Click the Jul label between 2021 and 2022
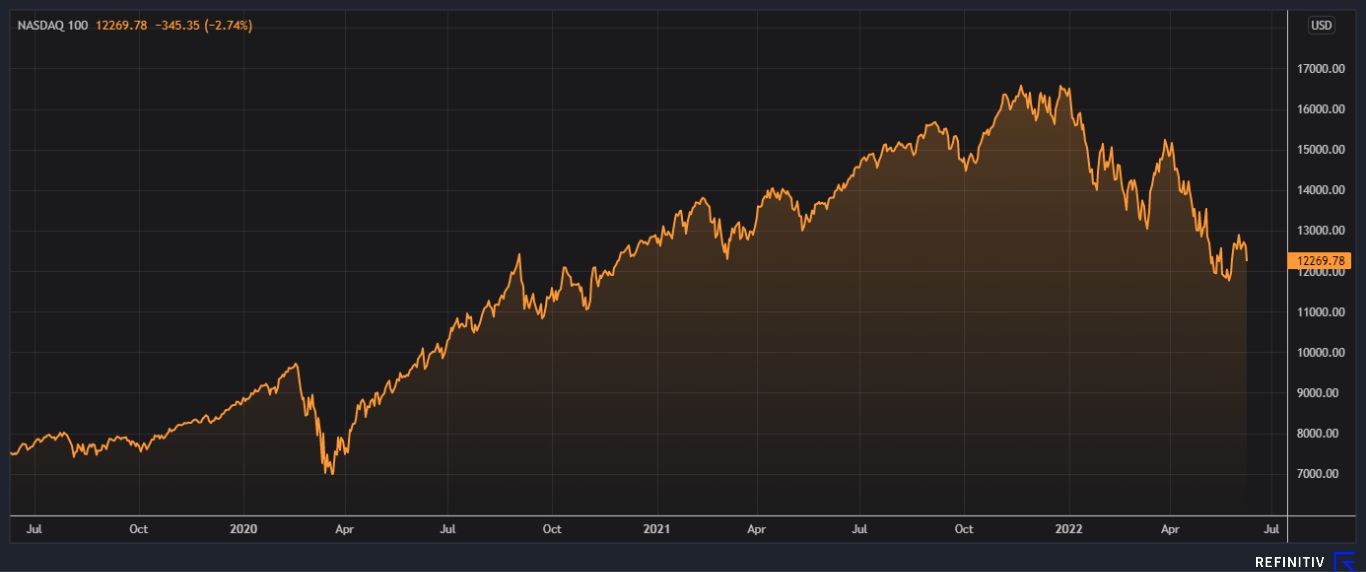This screenshot has height=572, width=1366. coord(861,529)
